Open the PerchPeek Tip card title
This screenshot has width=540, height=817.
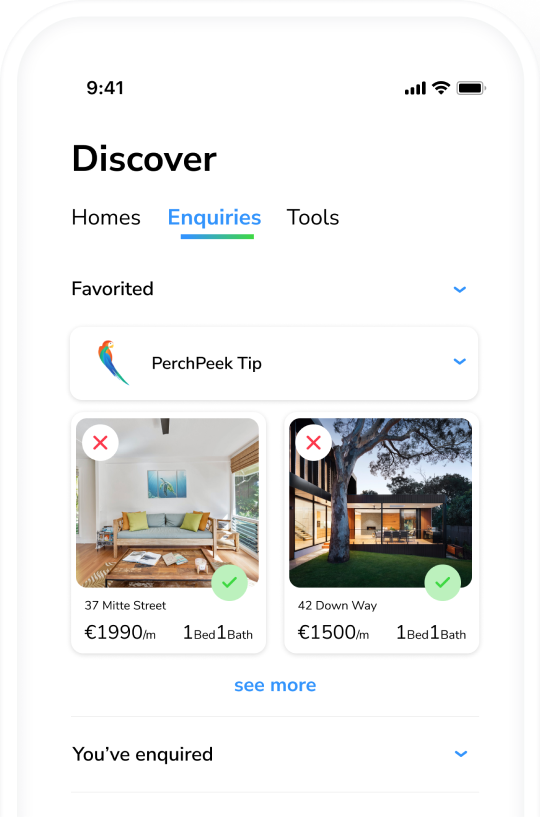coord(206,363)
